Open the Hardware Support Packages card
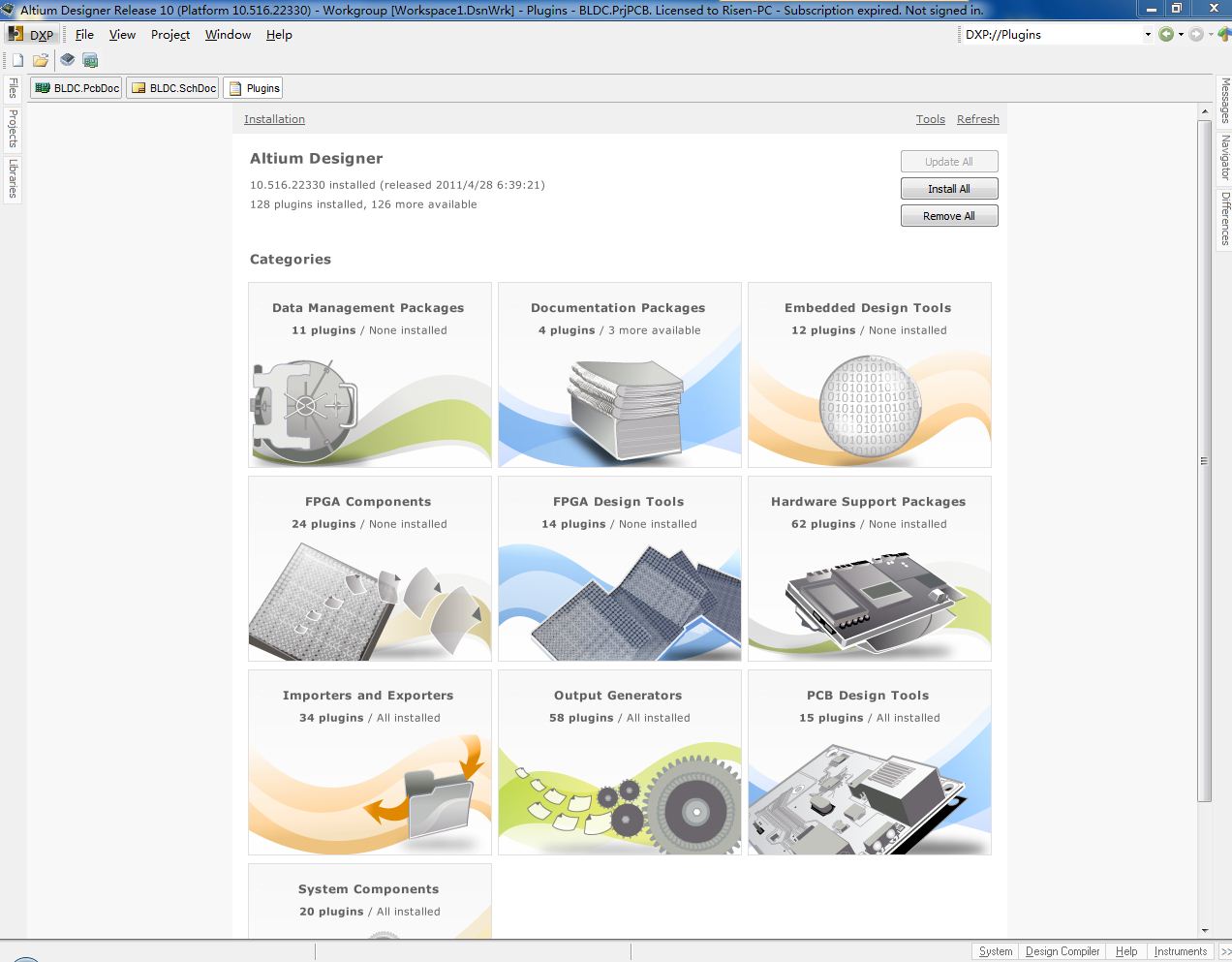 (x=870, y=569)
